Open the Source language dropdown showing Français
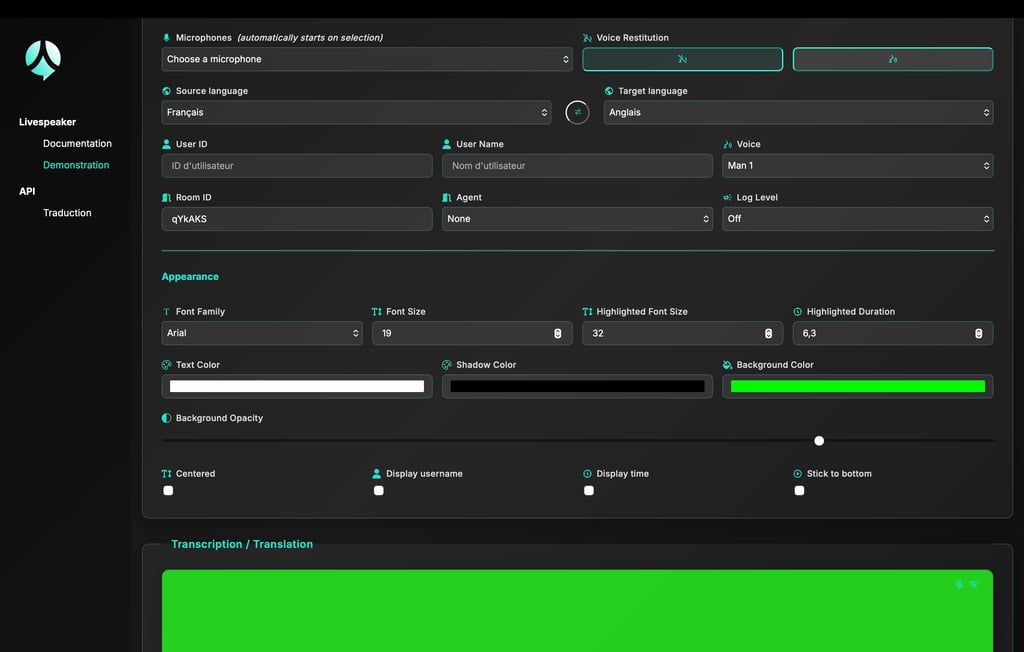Image resolution: width=1024 pixels, height=652 pixels. [356, 112]
